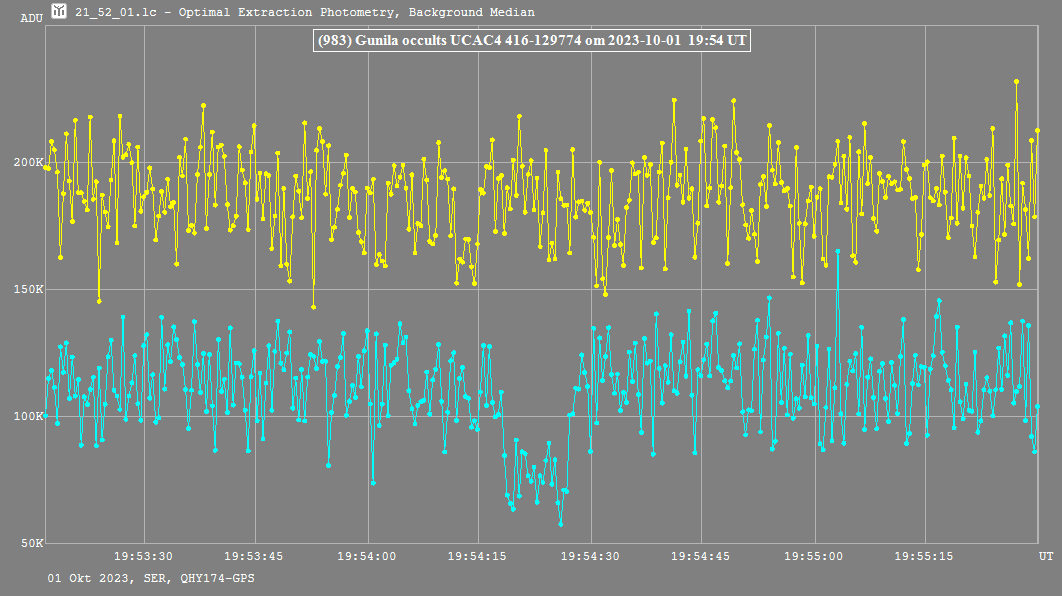Click the 200K y-axis label

click(27, 163)
